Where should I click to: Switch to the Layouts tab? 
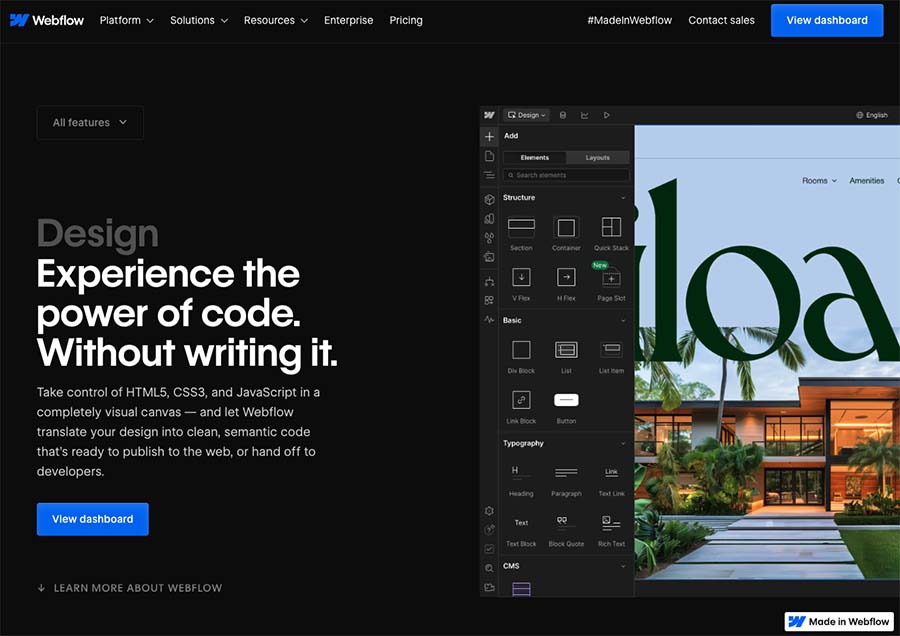[598, 157]
